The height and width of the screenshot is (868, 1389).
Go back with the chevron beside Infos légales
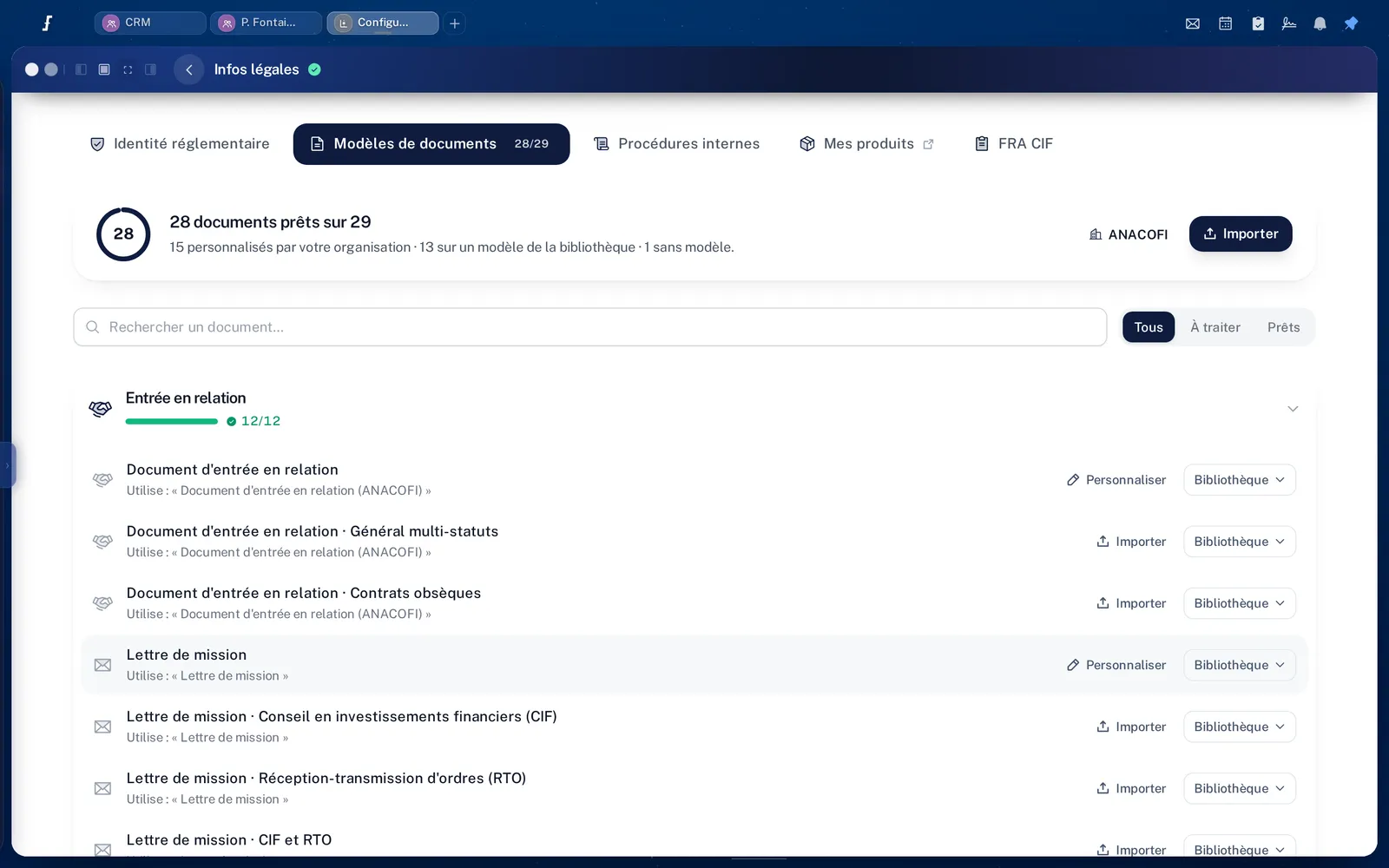click(x=189, y=69)
